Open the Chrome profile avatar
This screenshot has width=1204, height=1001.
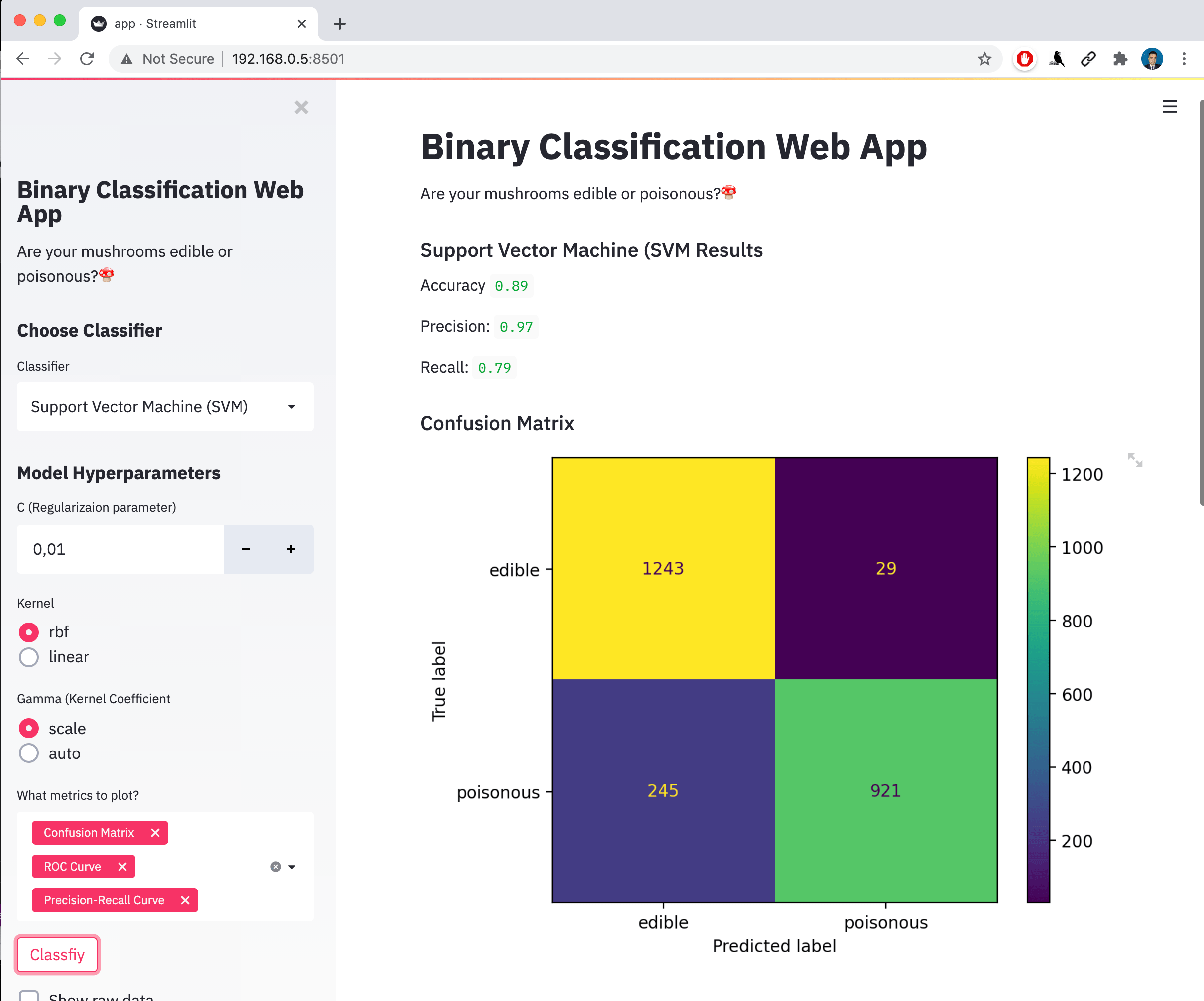pyautogui.click(x=1152, y=59)
